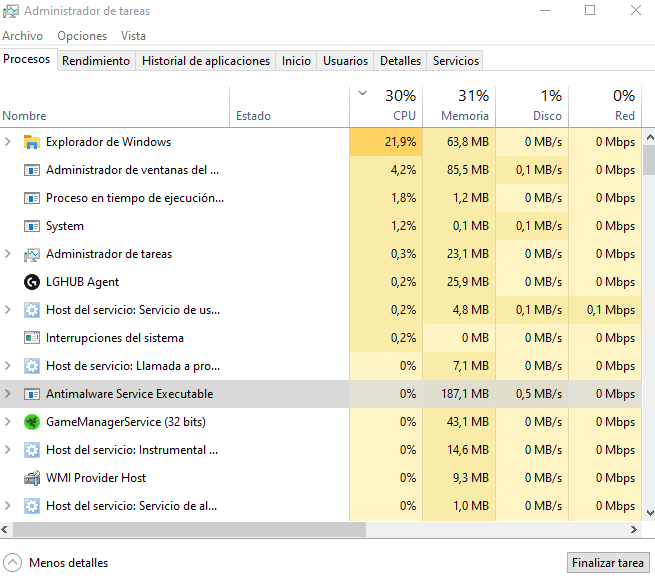Switch to the Rendimiento tab

pyautogui.click(x=96, y=61)
